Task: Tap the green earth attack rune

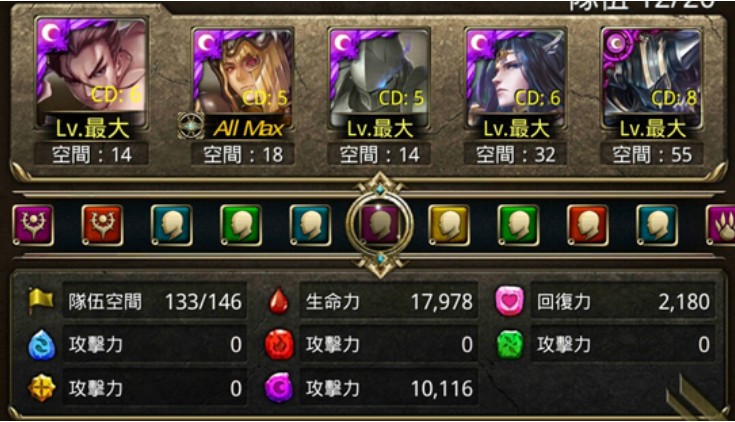Action: [x=510, y=345]
